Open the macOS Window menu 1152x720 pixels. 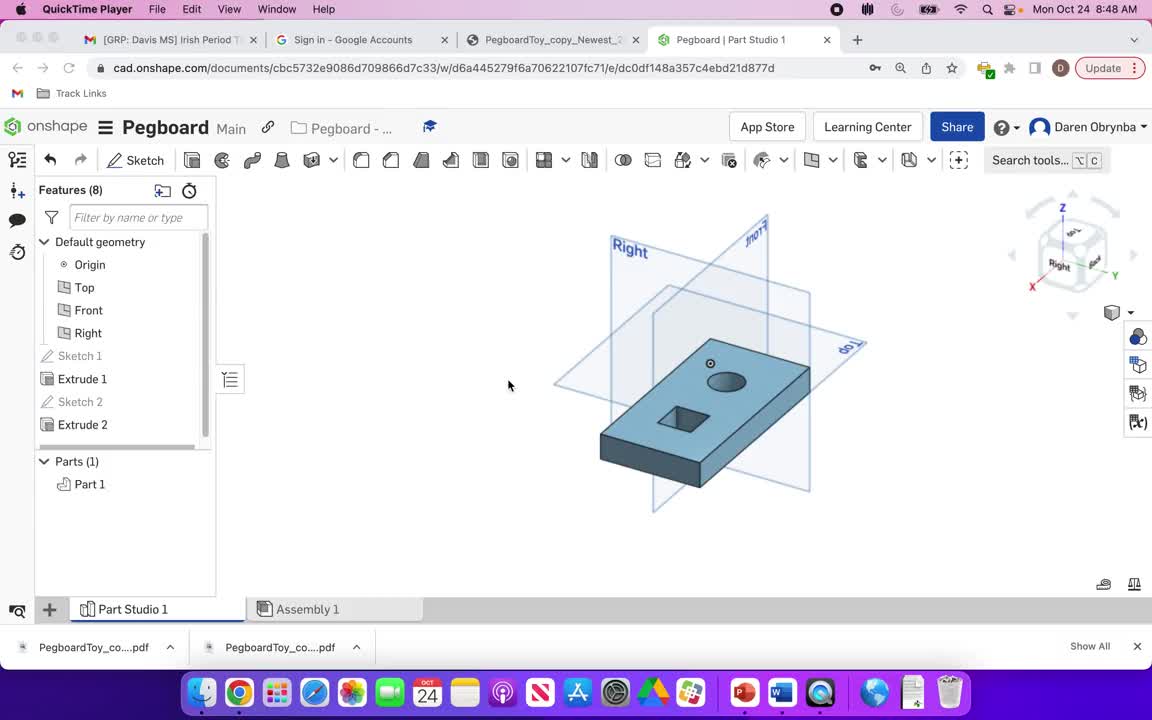pyautogui.click(x=276, y=10)
